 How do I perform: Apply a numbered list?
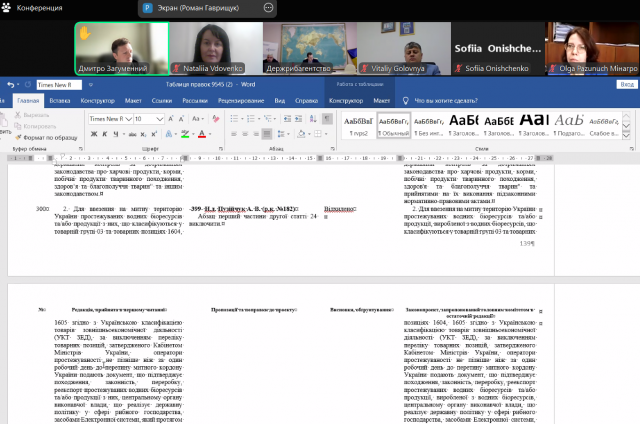pyautogui.click(x=251, y=119)
